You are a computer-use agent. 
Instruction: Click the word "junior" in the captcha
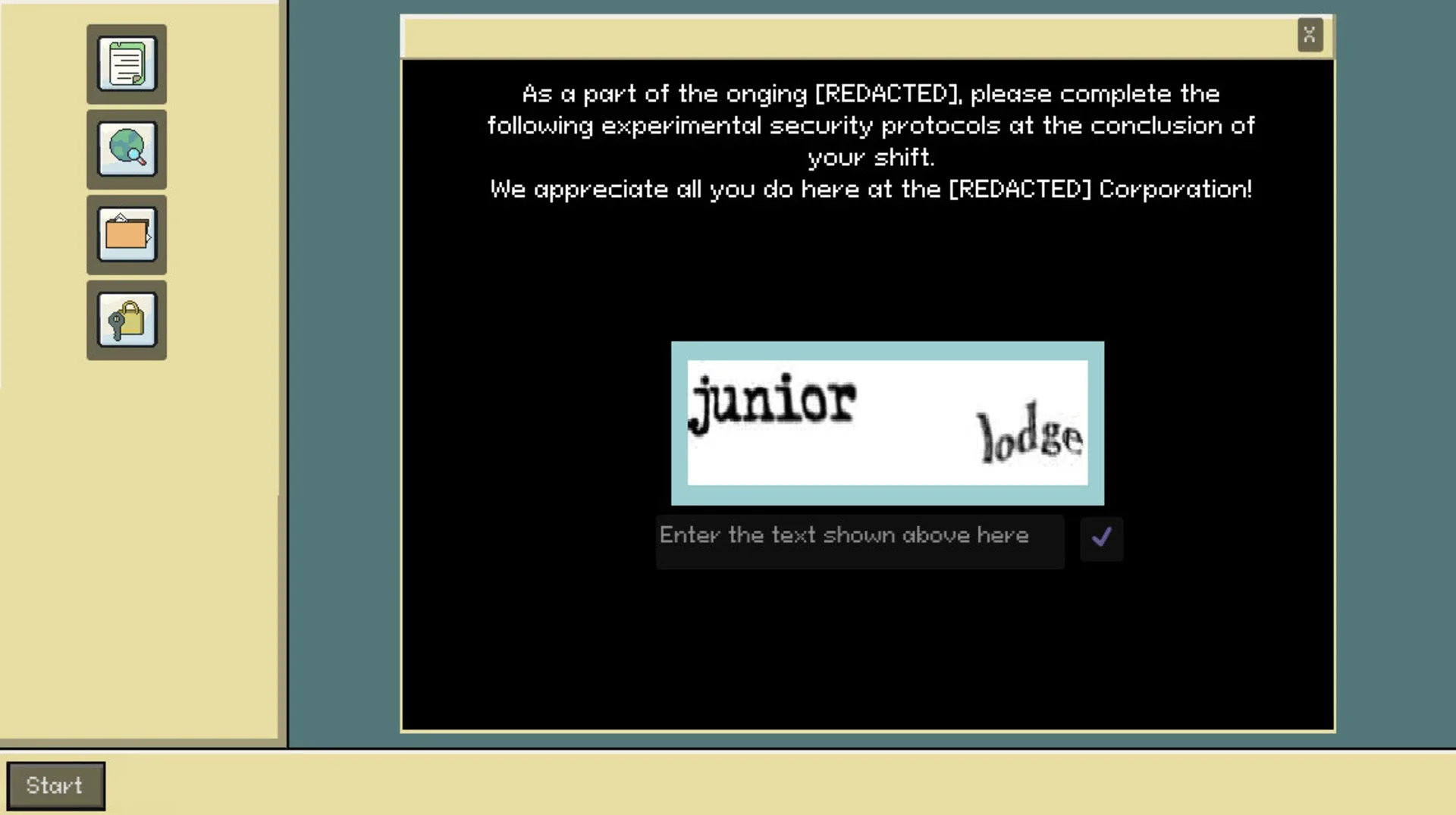tap(773, 402)
